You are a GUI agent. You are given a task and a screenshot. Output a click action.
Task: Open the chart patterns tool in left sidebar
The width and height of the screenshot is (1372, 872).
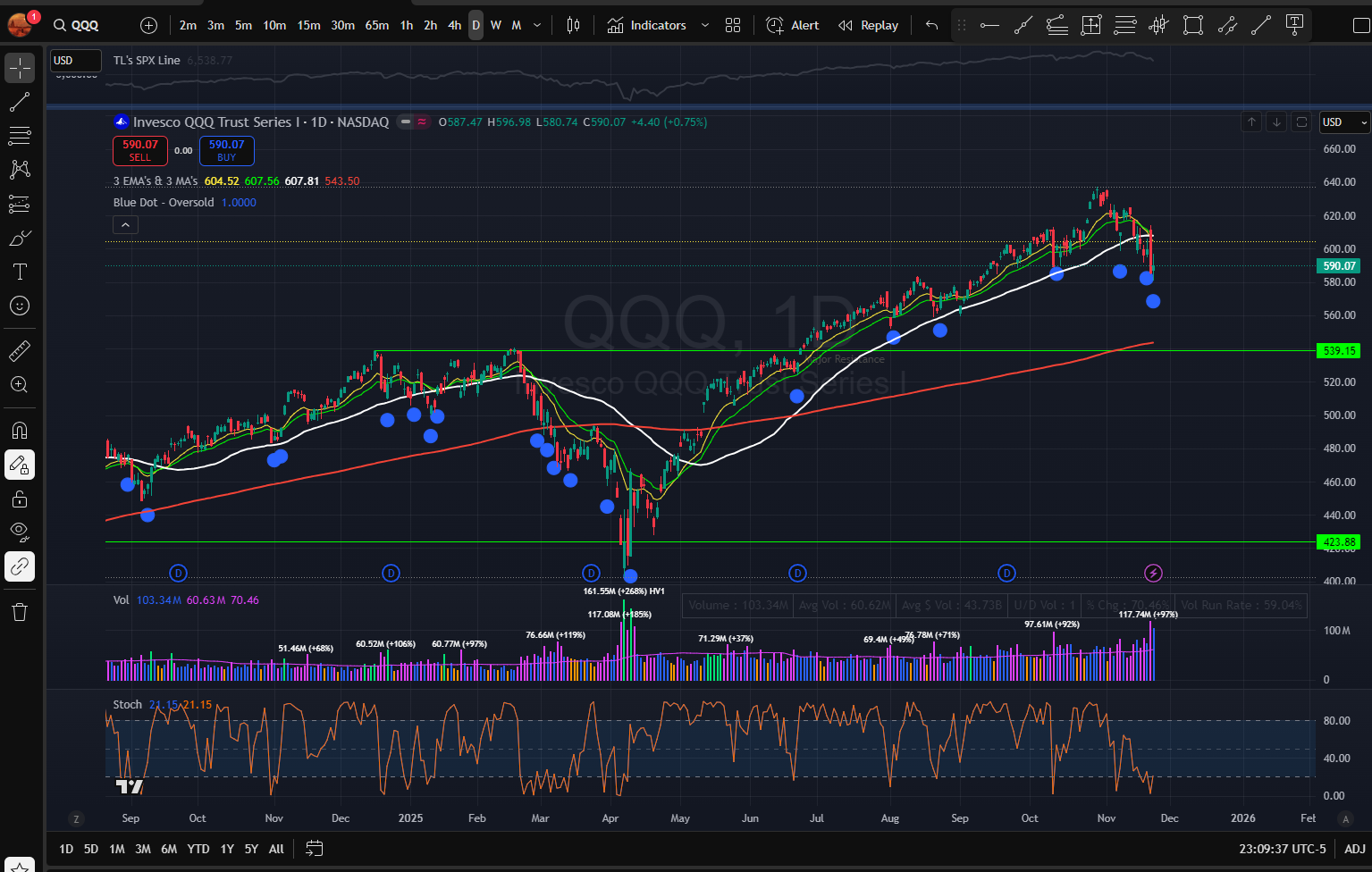click(20, 170)
